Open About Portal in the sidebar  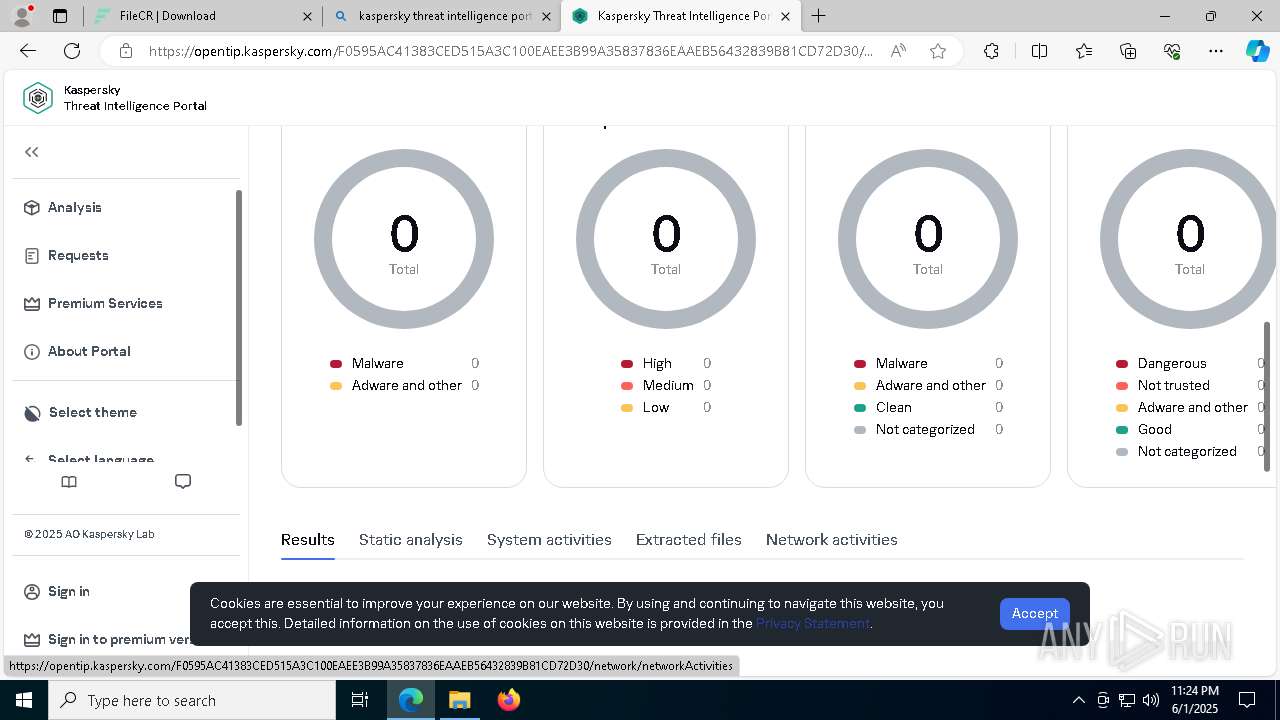click(77, 351)
